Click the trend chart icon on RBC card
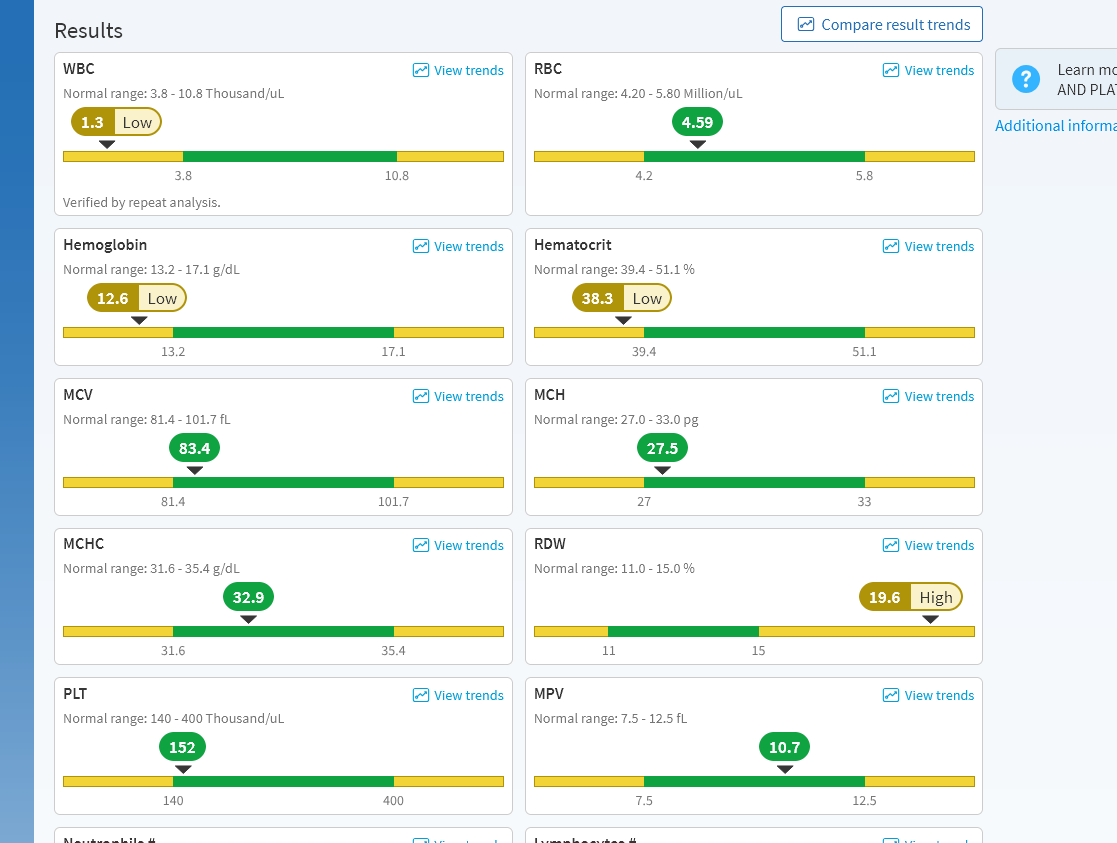The image size is (1117, 843). 891,70
